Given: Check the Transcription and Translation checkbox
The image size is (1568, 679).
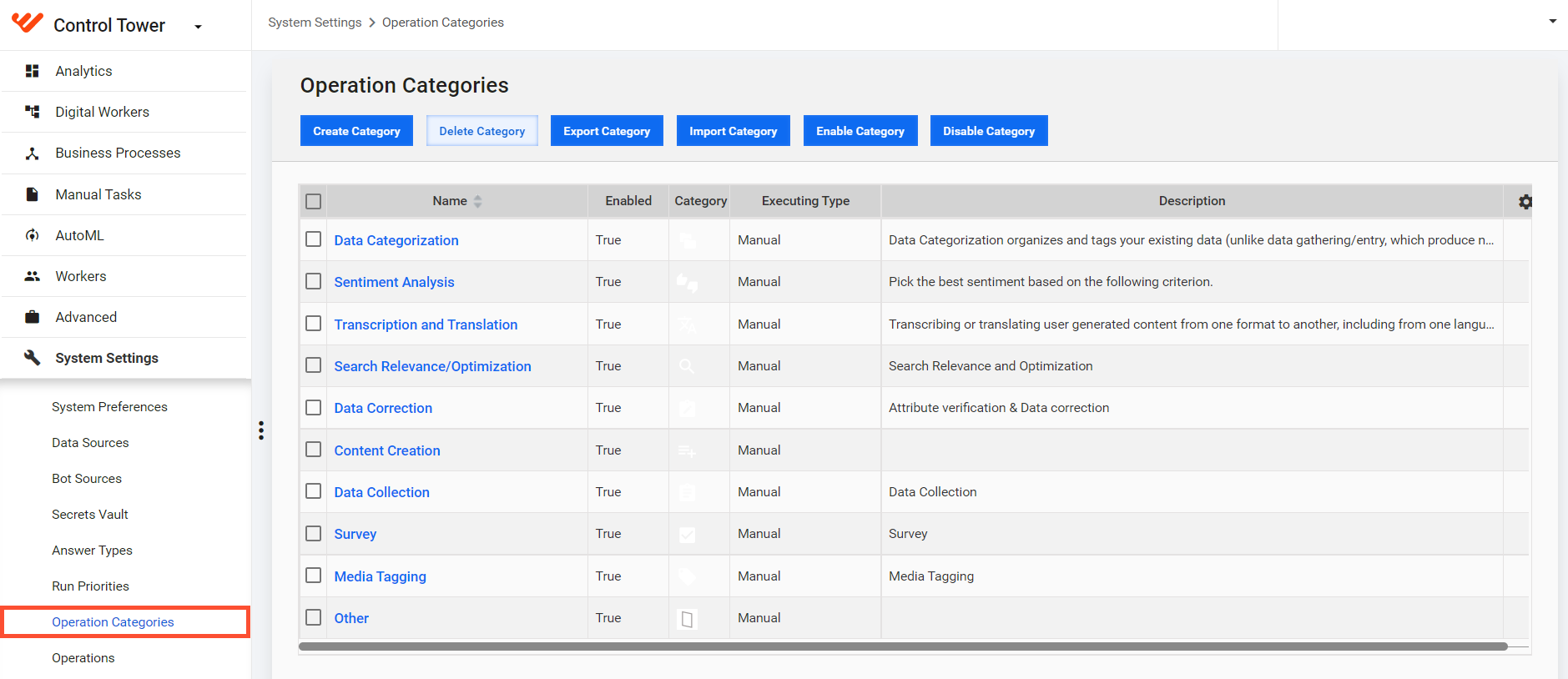Looking at the screenshot, I should [x=314, y=324].
